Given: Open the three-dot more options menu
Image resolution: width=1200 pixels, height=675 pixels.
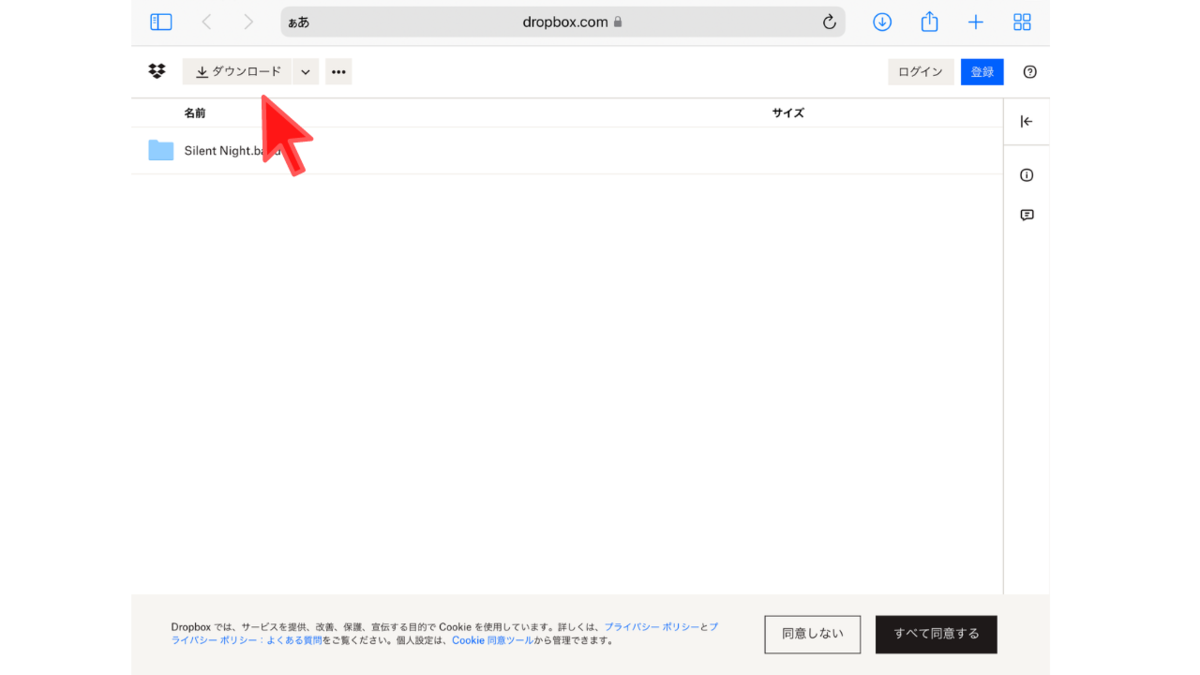Looking at the screenshot, I should click(x=338, y=72).
